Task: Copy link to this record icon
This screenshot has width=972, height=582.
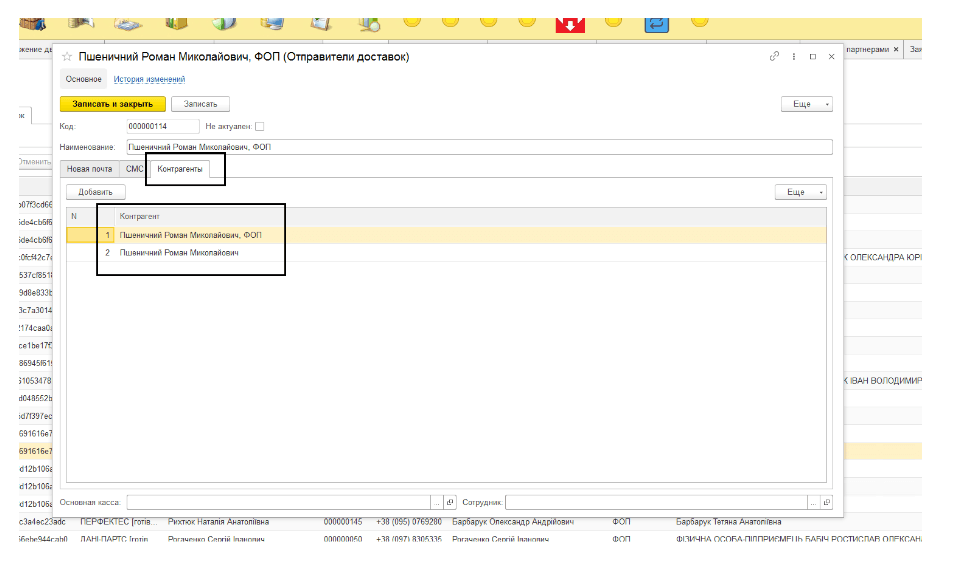Action: [774, 57]
